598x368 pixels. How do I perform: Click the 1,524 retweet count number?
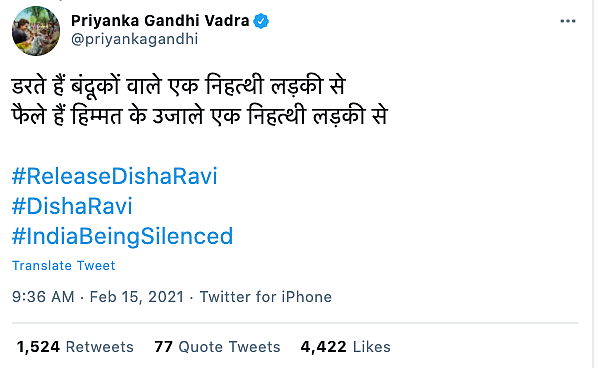click(38, 347)
